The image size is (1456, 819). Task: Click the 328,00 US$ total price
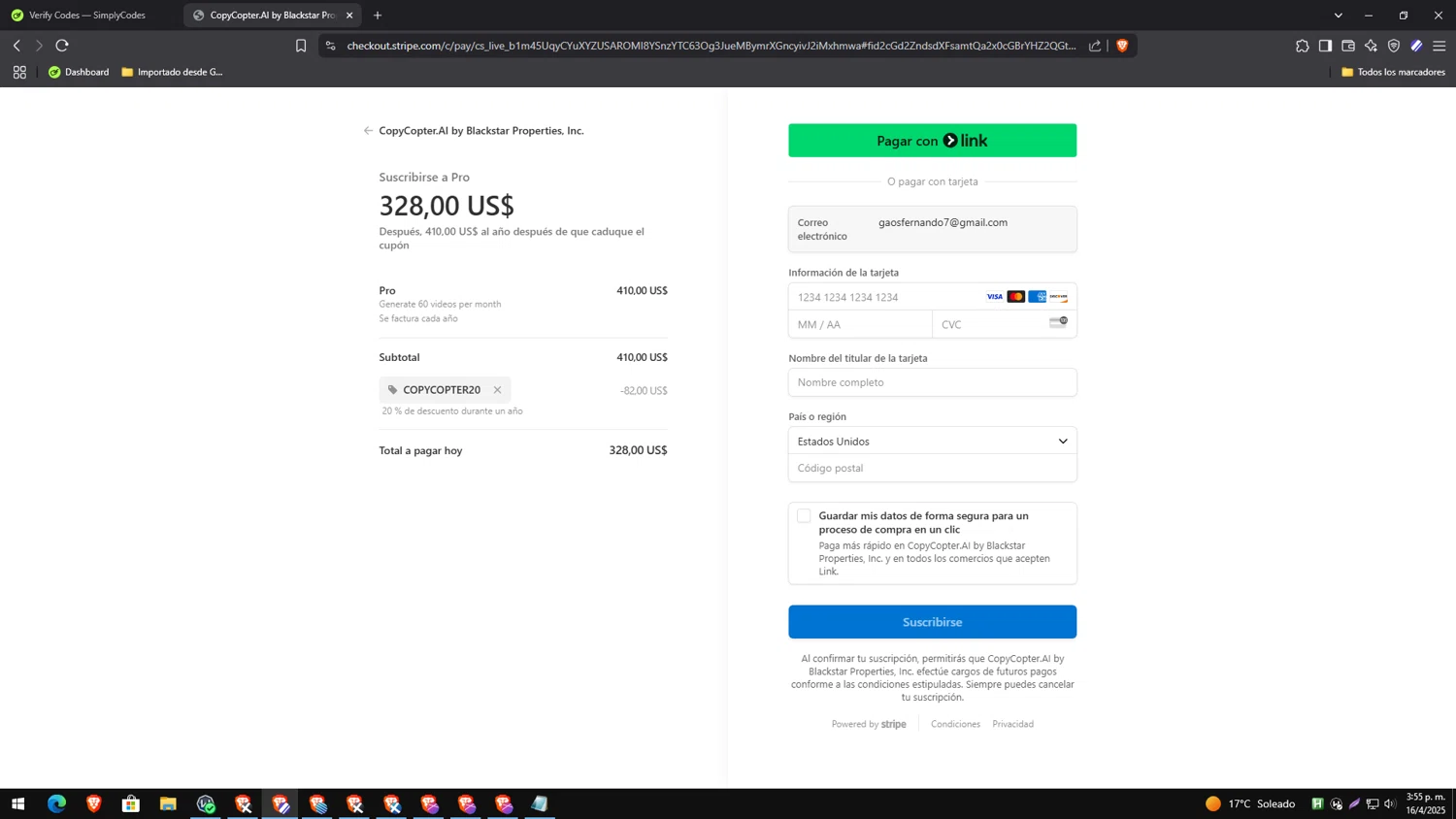click(x=447, y=206)
